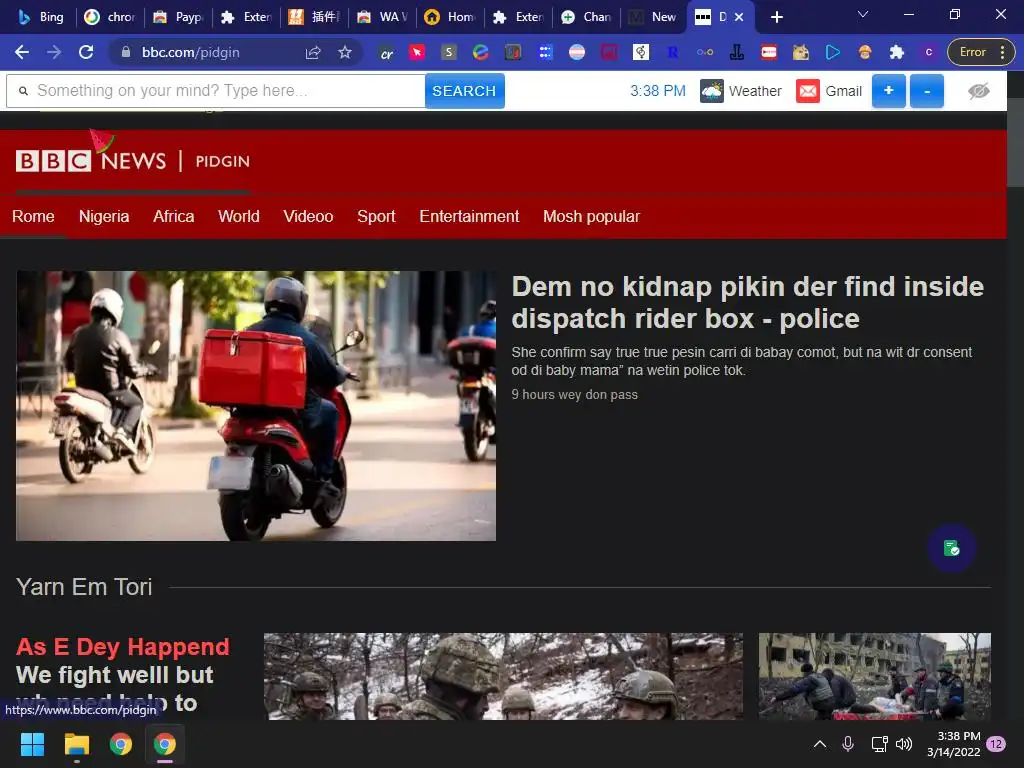Open a new browser tab
The width and height of the screenshot is (1024, 768).
point(776,17)
